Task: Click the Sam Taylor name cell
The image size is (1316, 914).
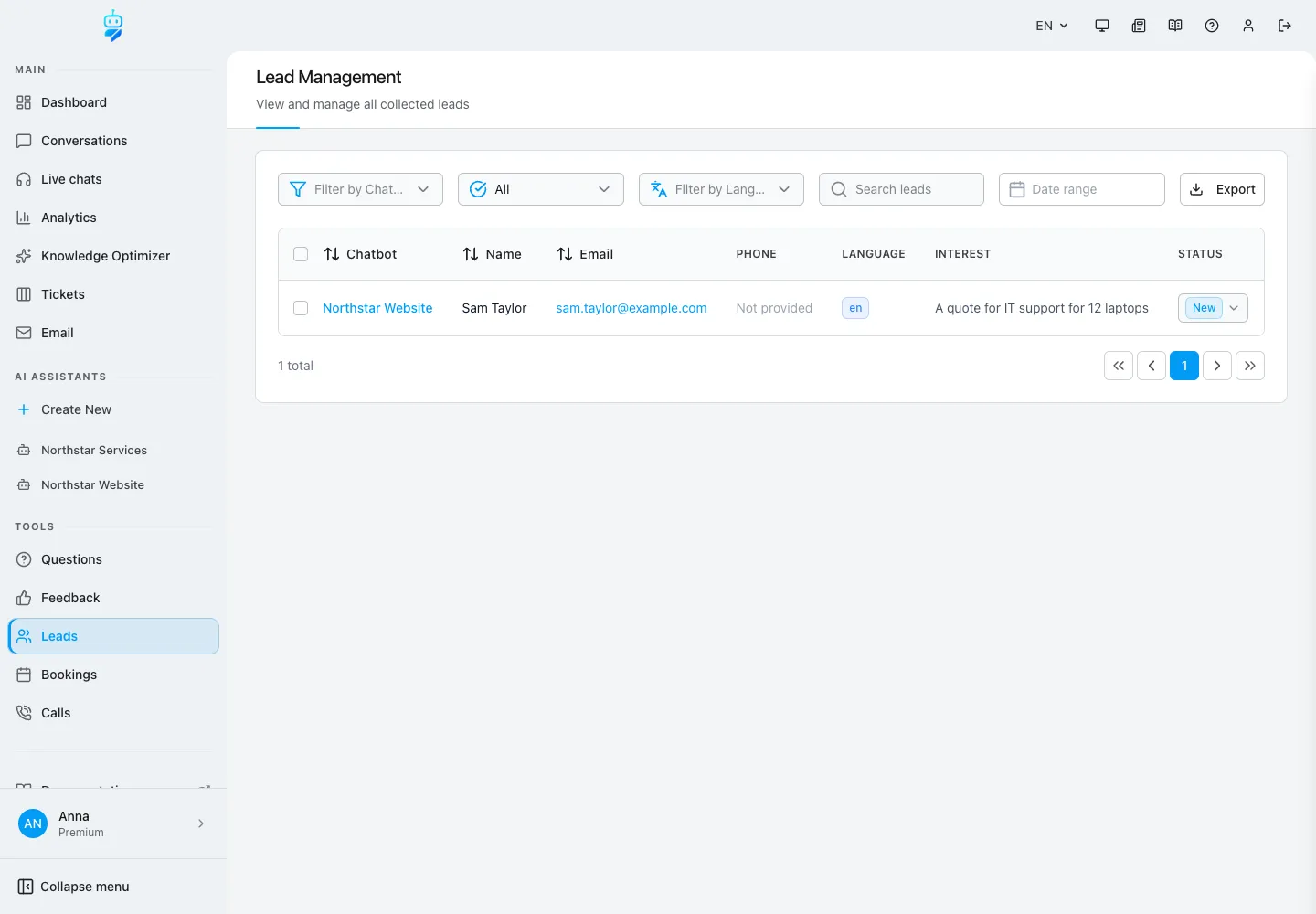Action: (x=494, y=308)
